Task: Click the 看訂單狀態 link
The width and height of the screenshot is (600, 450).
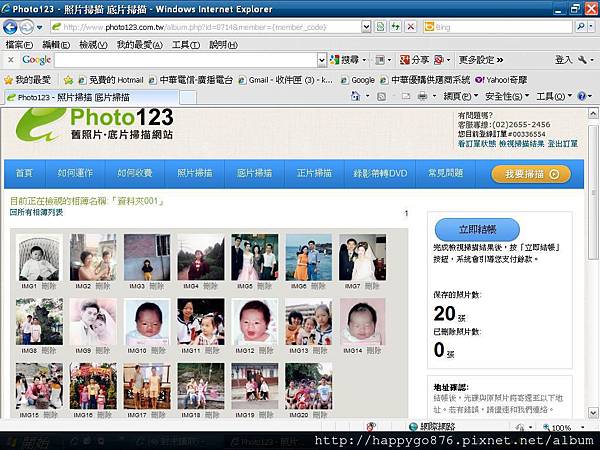Action: click(477, 143)
